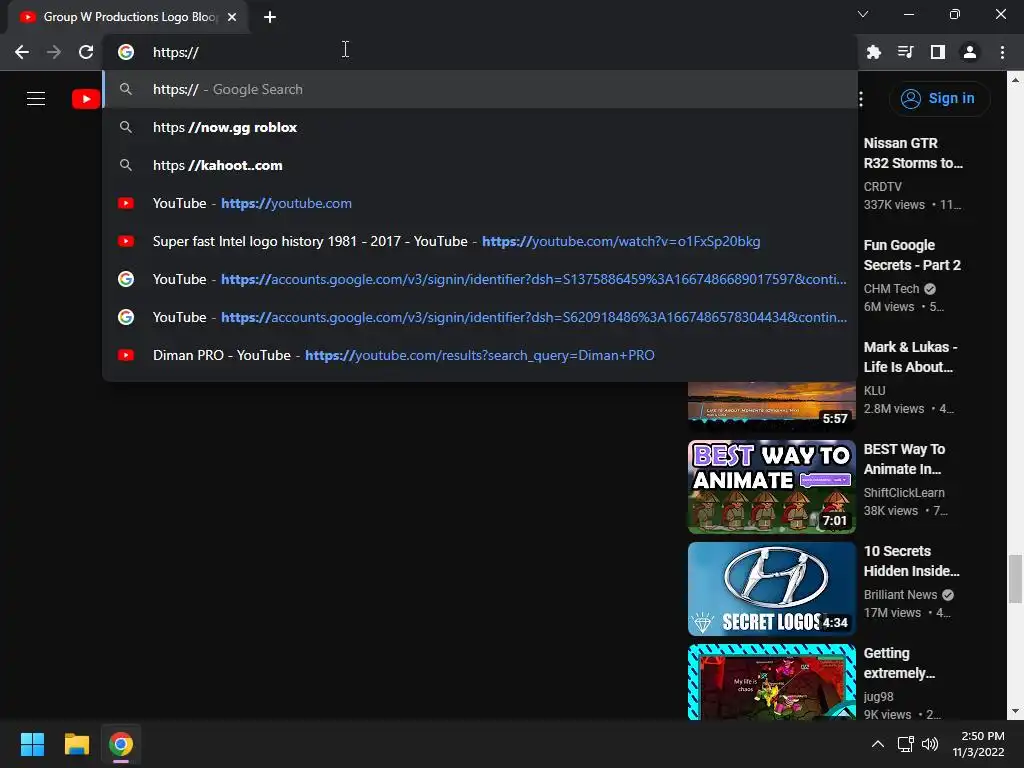Select the YouTube signin suggestion with S1375886459
Screen dimensions: 1024x768
click(x=480, y=279)
